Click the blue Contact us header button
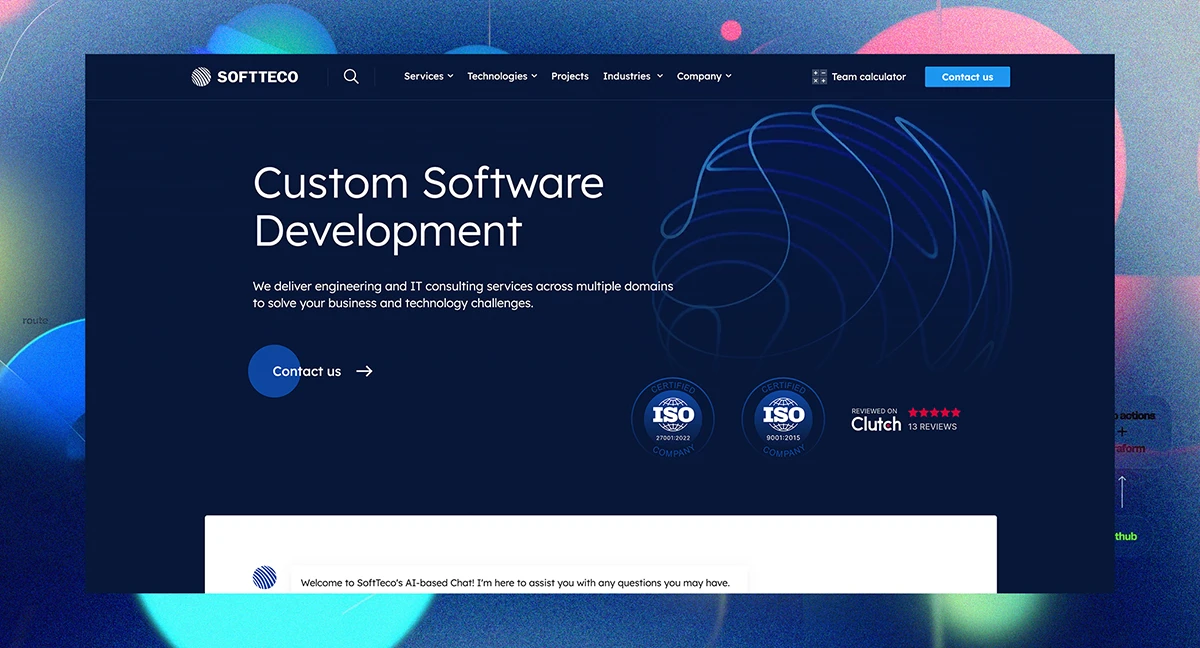Viewport: 1200px width, 648px height. 967,77
